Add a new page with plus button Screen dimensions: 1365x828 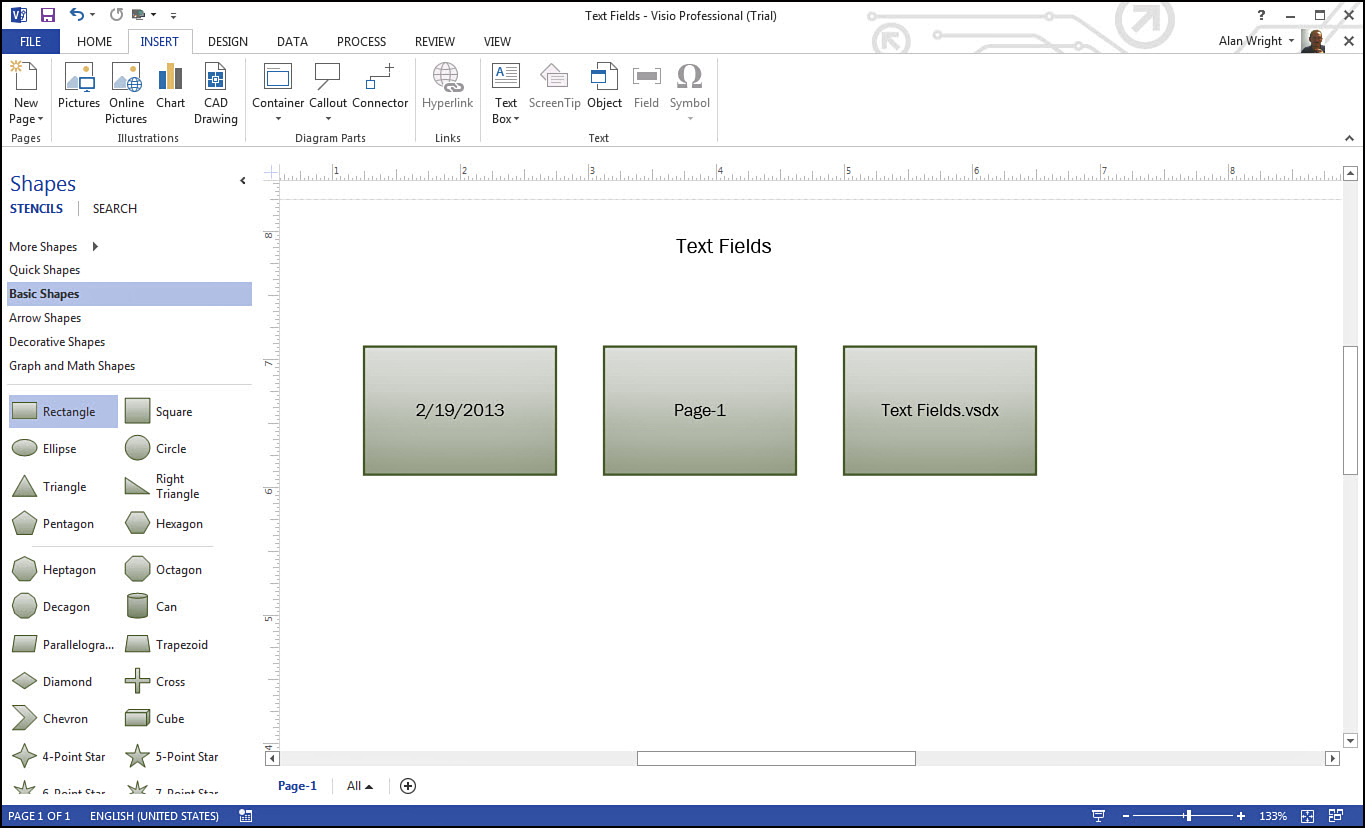coord(408,786)
